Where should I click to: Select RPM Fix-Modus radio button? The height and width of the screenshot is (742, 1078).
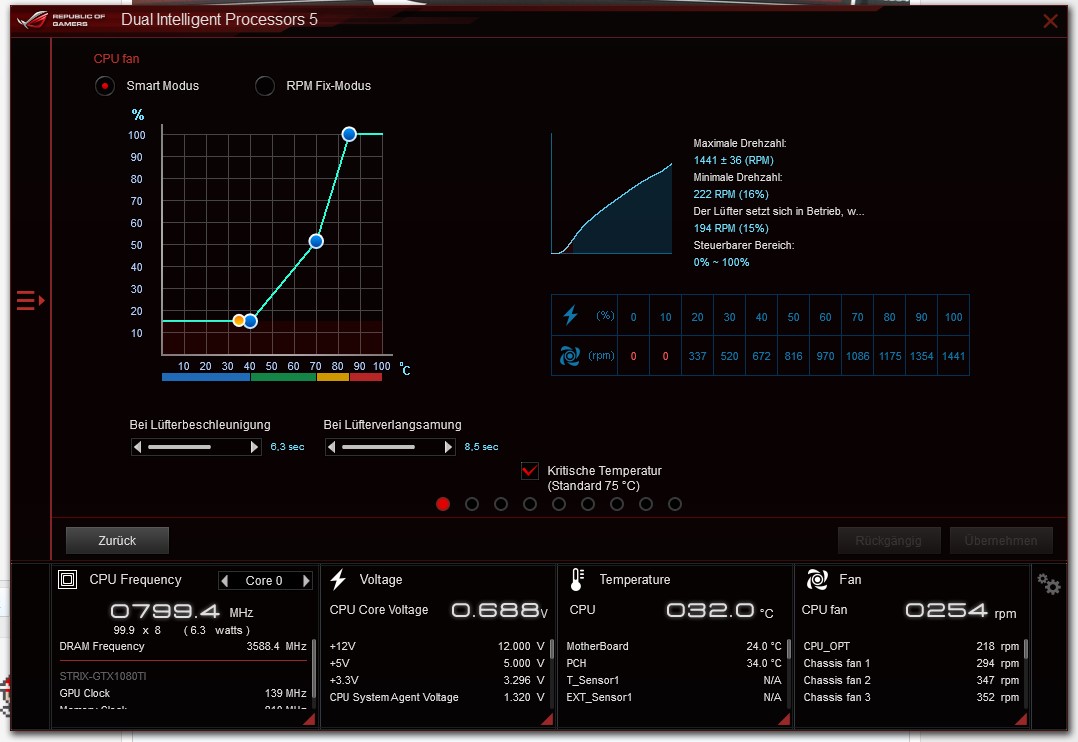[265, 86]
